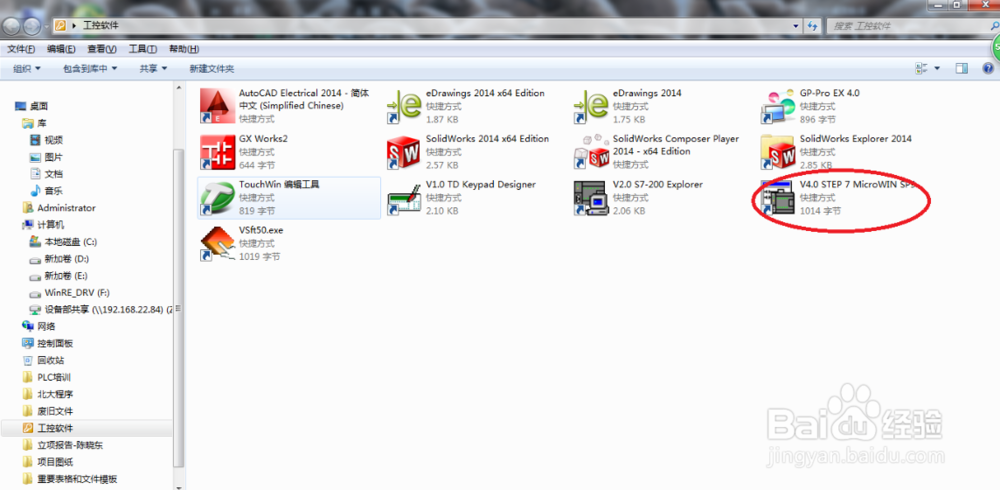This screenshot has height=490, width=1000.
Task: Open eDrawings 2014 x64 Edition icon
Action: (402, 106)
